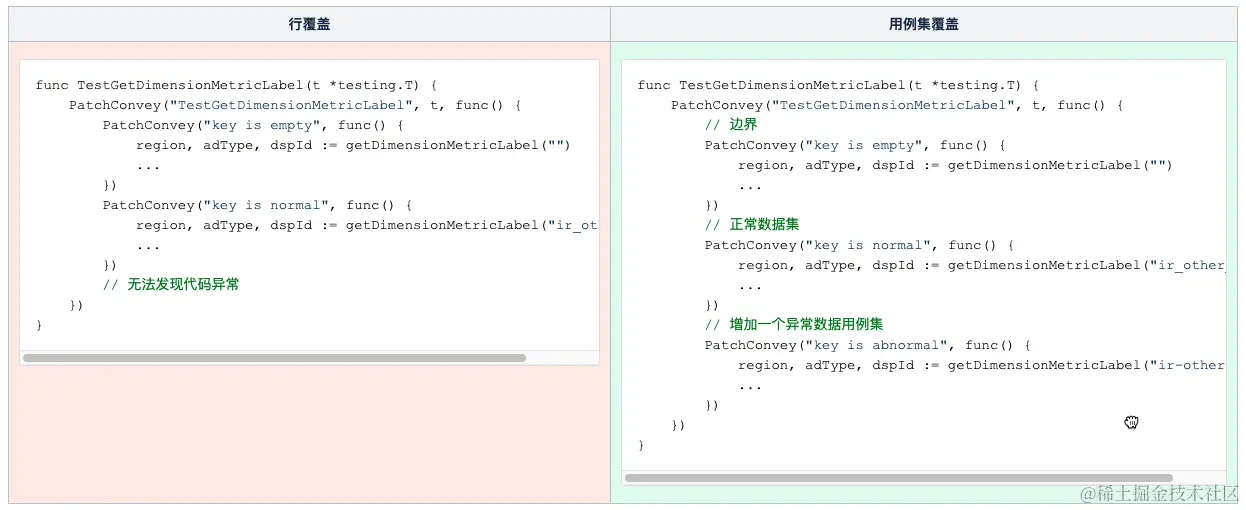Click getDimensionMetricLabel("") line in 行覆盖 code
1246x510 pixels.
pos(353,145)
